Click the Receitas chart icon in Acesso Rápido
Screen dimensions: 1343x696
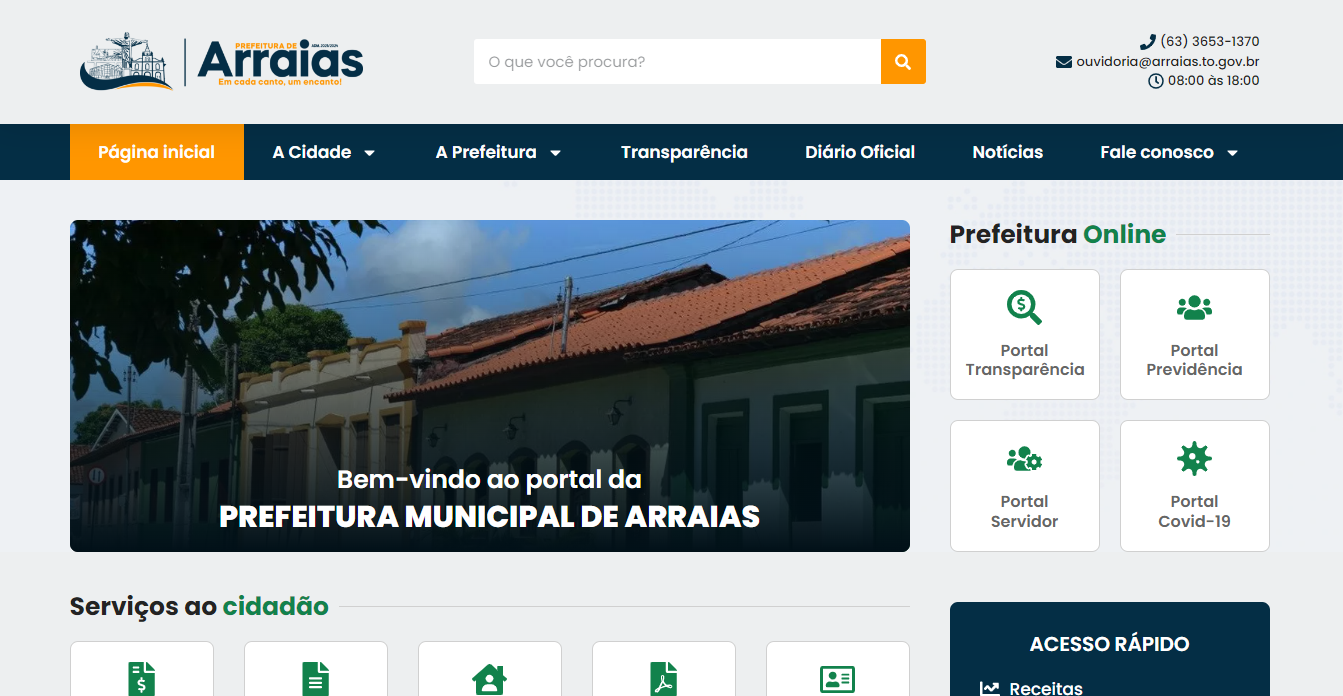point(989,687)
